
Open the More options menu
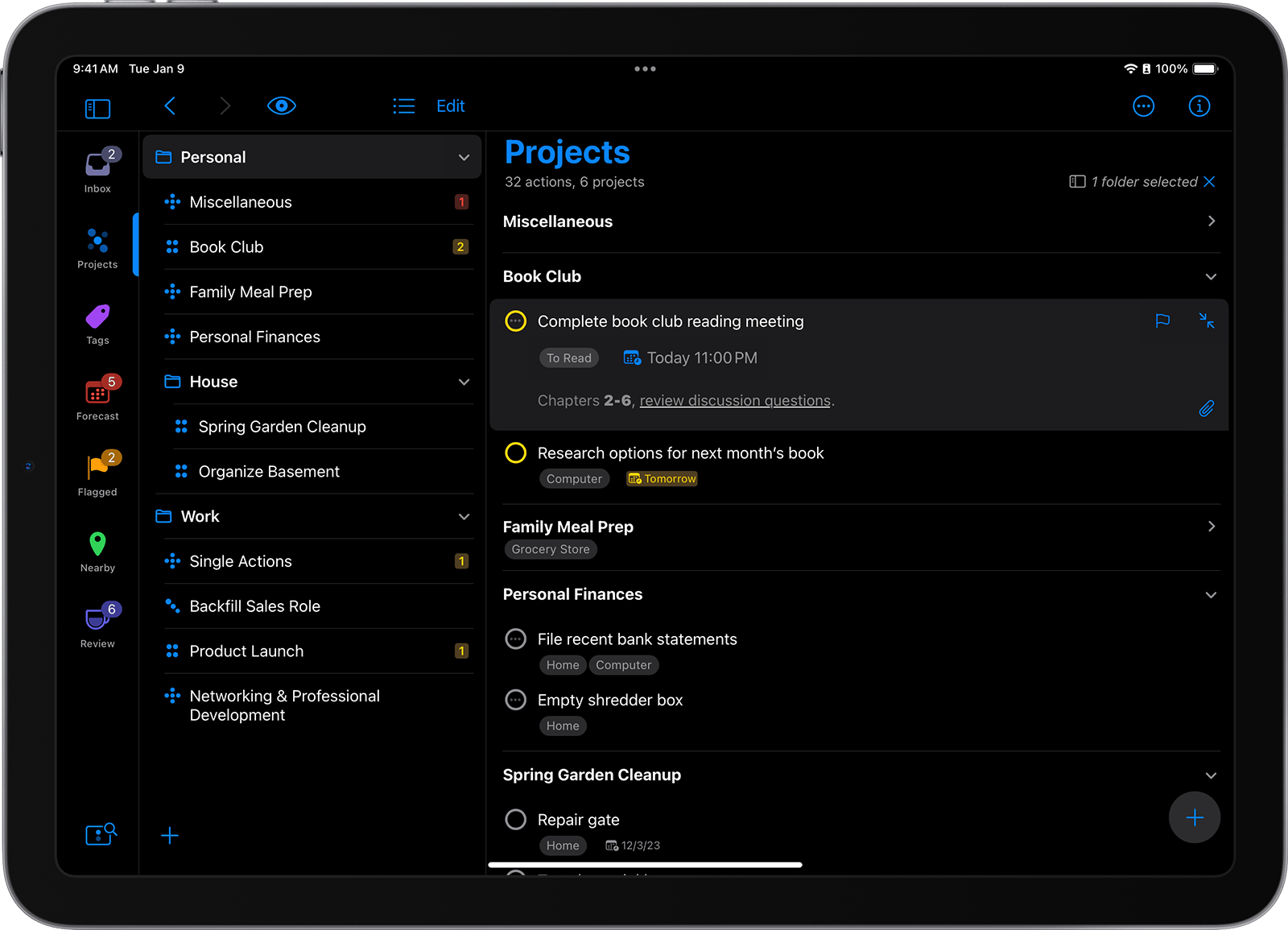(1144, 105)
